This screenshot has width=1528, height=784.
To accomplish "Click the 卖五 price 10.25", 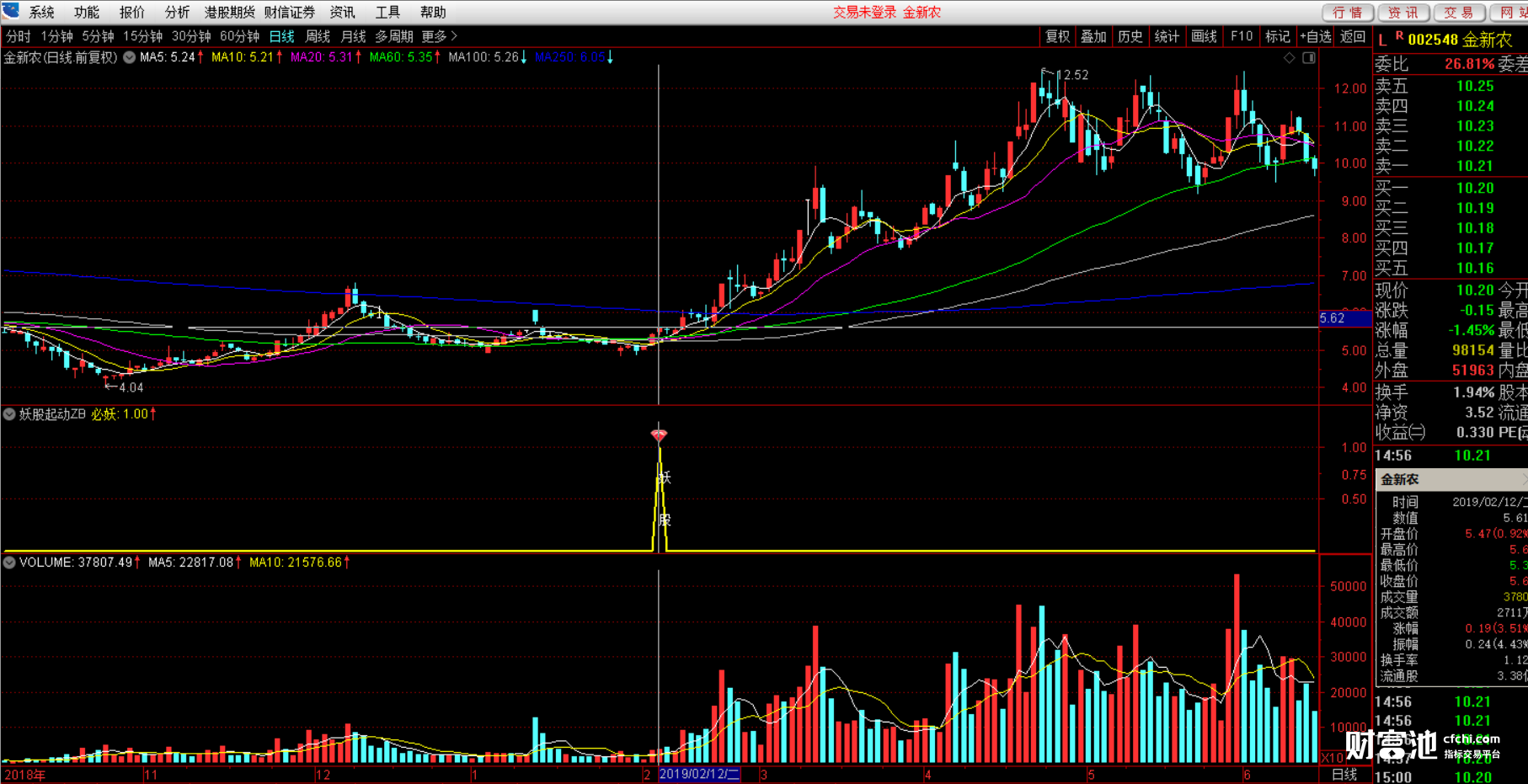I will [x=1475, y=86].
